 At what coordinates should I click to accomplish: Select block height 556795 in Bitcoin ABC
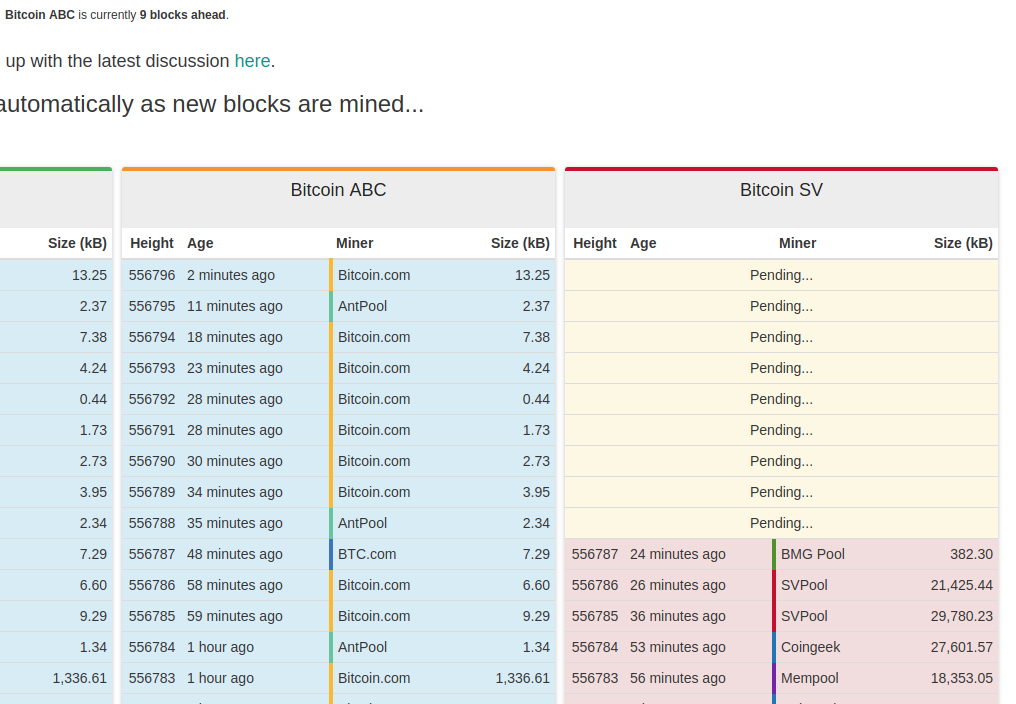click(x=152, y=306)
